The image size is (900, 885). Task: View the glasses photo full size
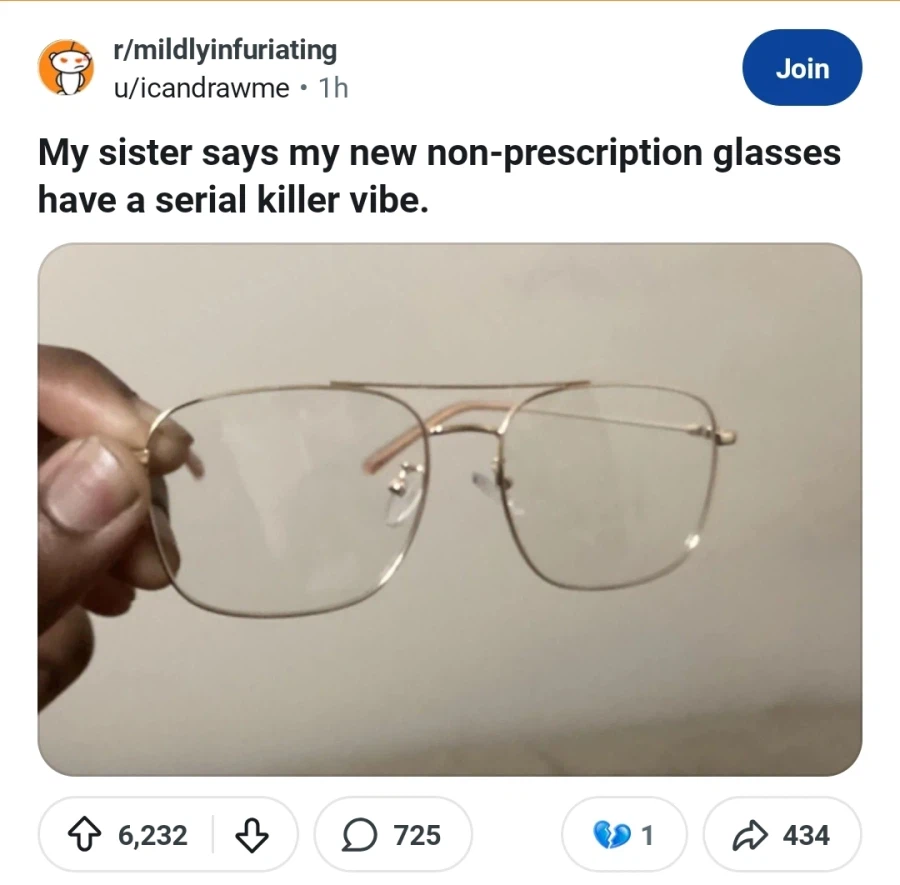(450, 510)
